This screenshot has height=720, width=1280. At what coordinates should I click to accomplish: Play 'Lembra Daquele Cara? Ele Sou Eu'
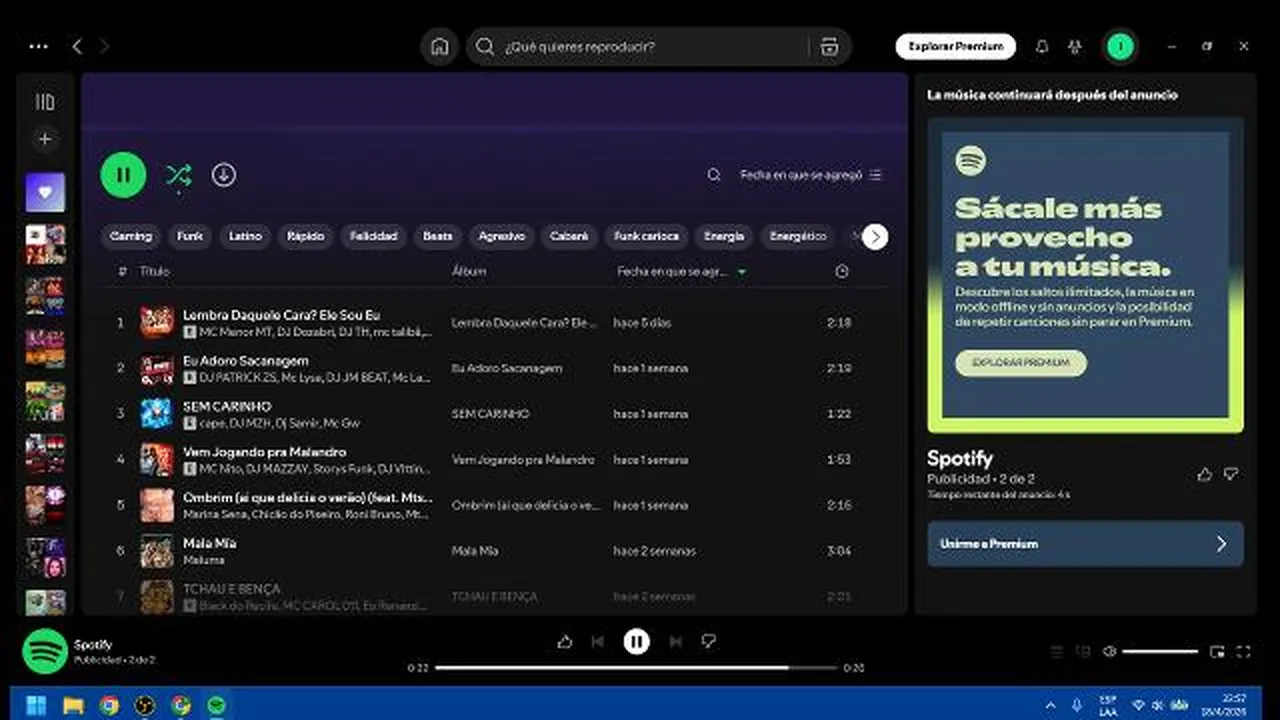(x=281, y=315)
